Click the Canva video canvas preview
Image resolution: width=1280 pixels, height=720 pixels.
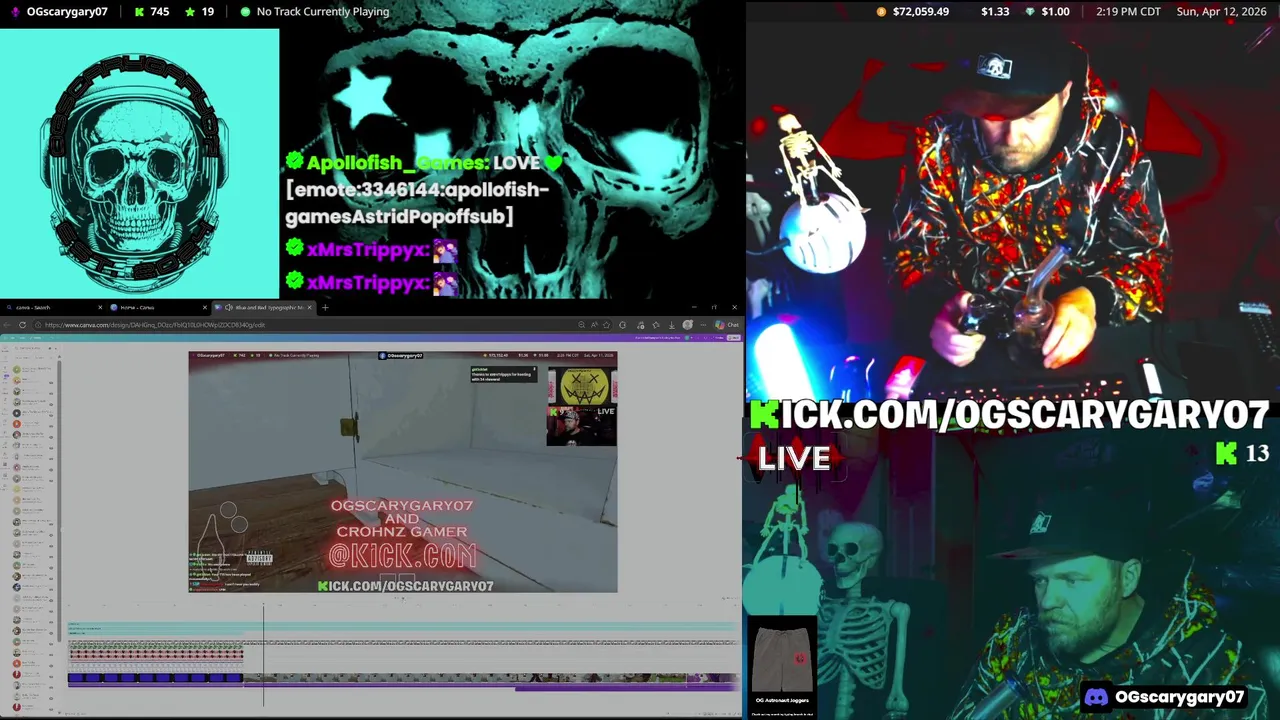pos(403,472)
